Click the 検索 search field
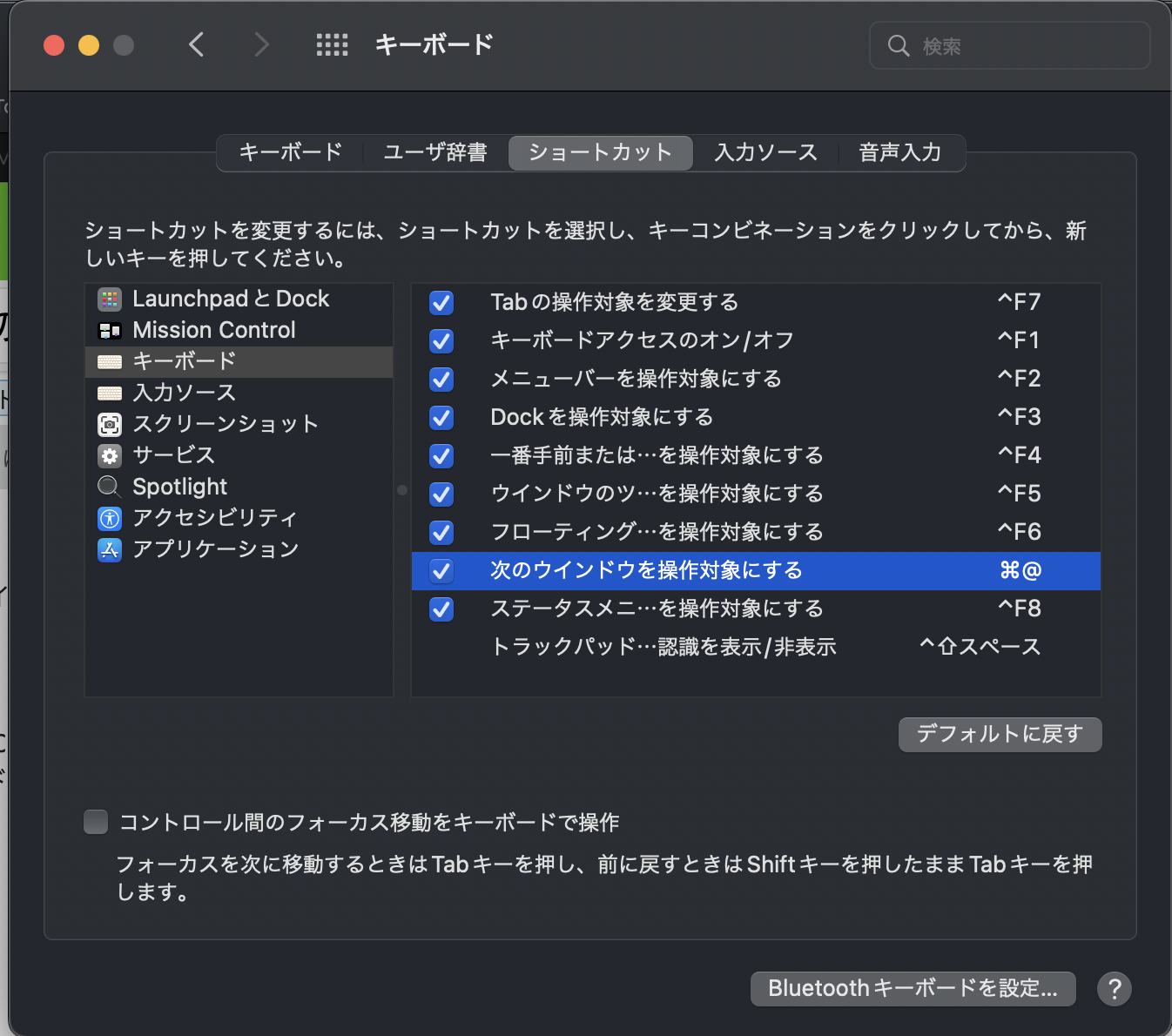Viewport: 1172px width, 1036px height. pyautogui.click(x=1010, y=46)
